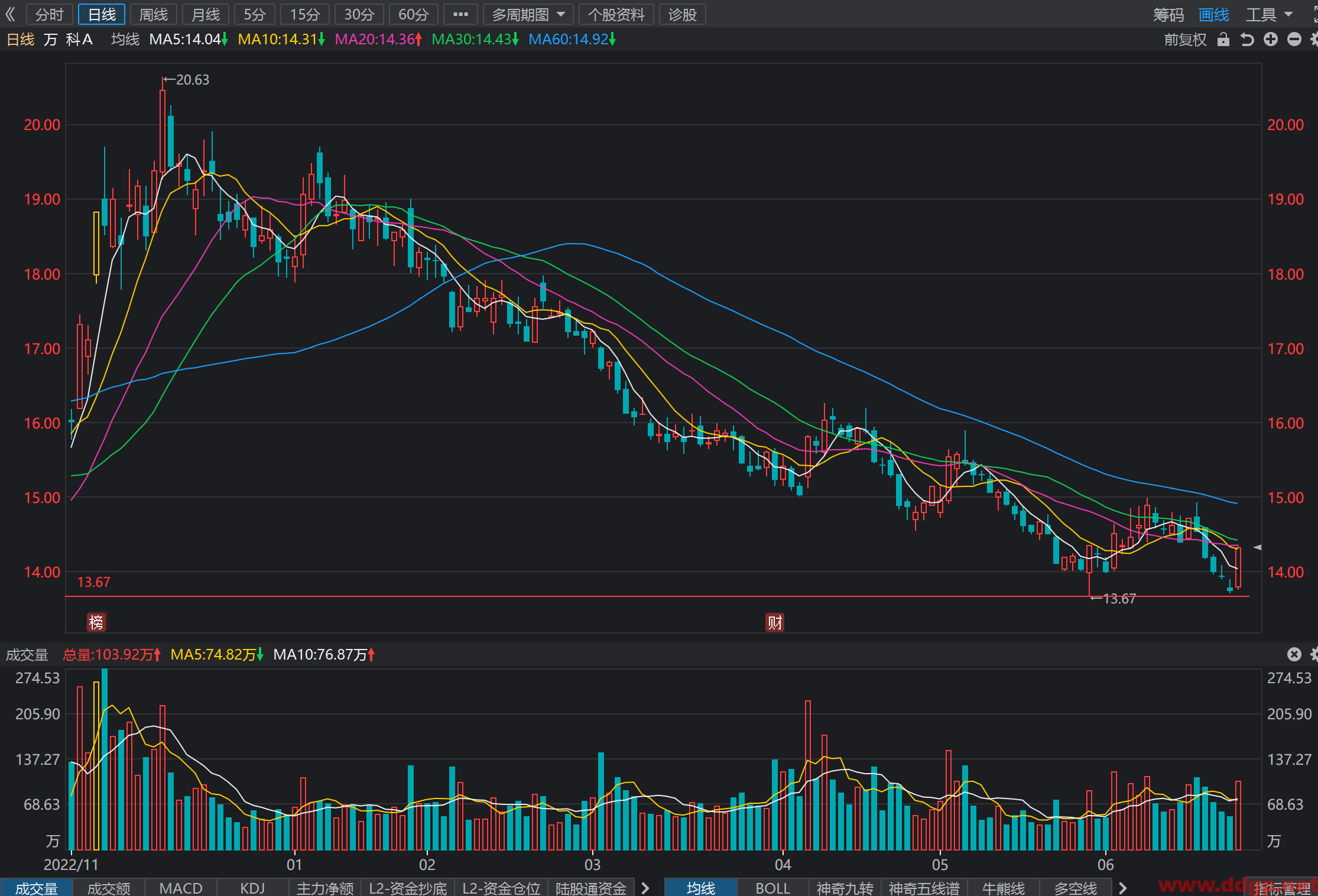This screenshot has width=1318, height=896.
Task: Toggle the 筹码 chip distribution panel
Action: tap(1168, 15)
